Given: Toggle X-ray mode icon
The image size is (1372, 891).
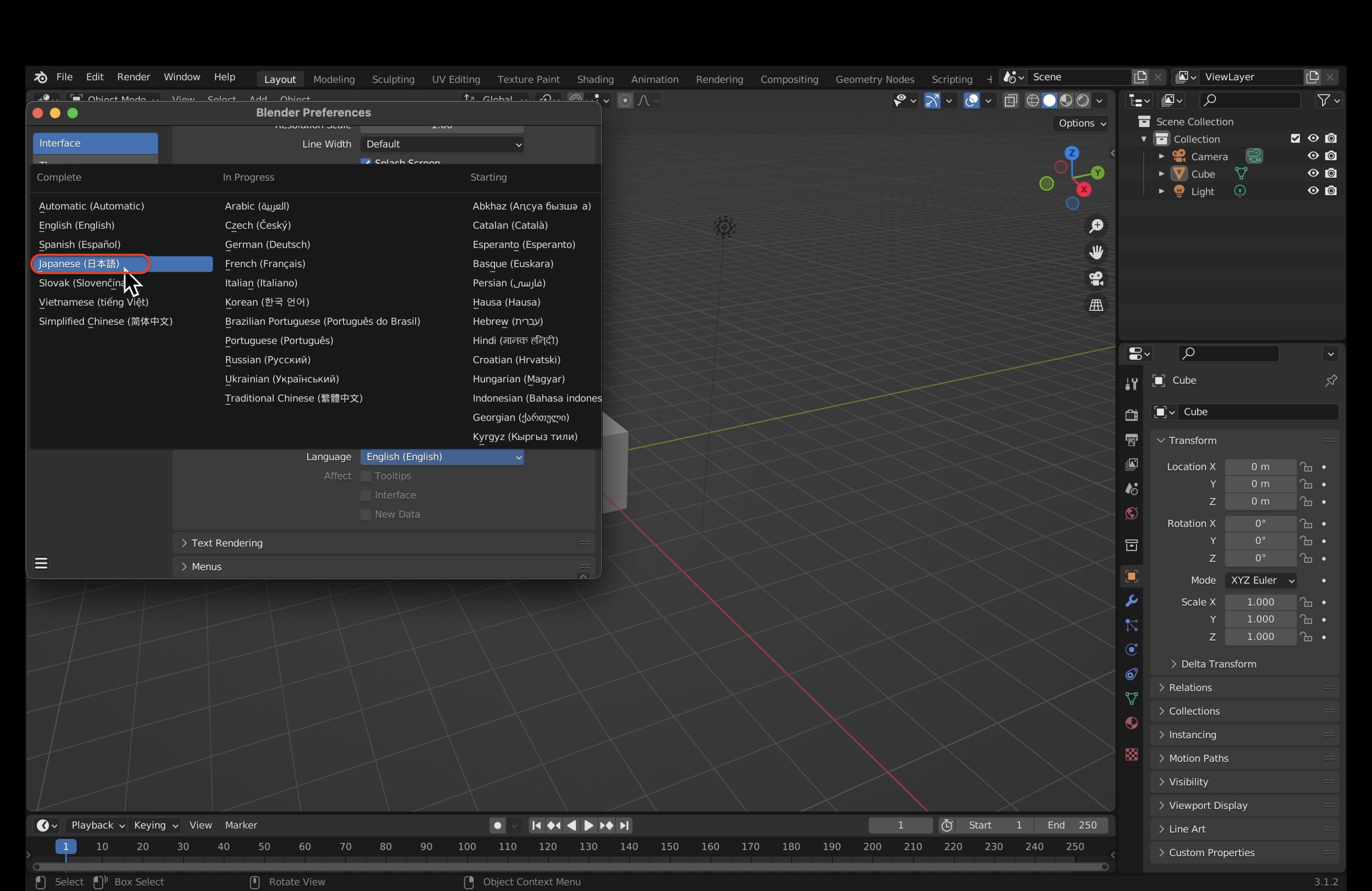Looking at the screenshot, I should point(1010,100).
